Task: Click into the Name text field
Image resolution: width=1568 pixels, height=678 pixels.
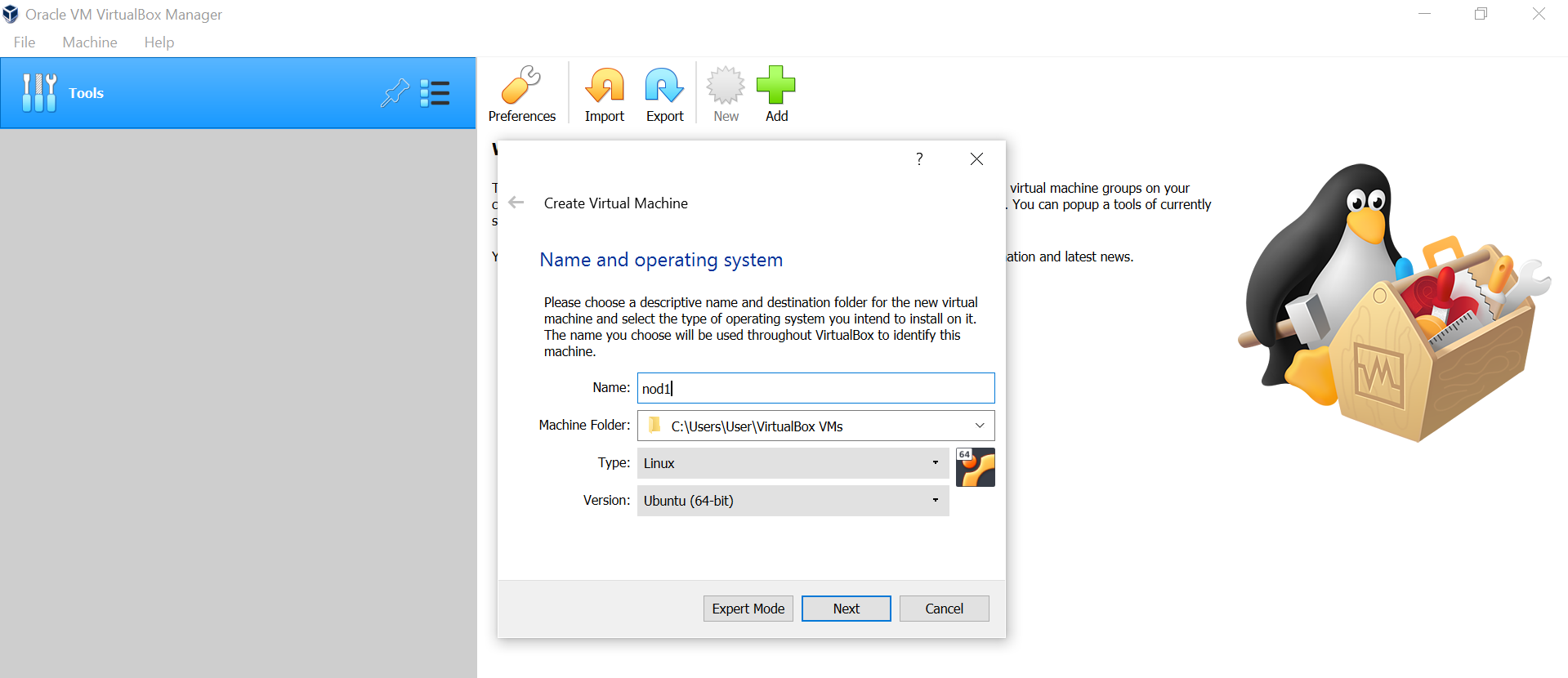Action: pyautogui.click(x=815, y=388)
